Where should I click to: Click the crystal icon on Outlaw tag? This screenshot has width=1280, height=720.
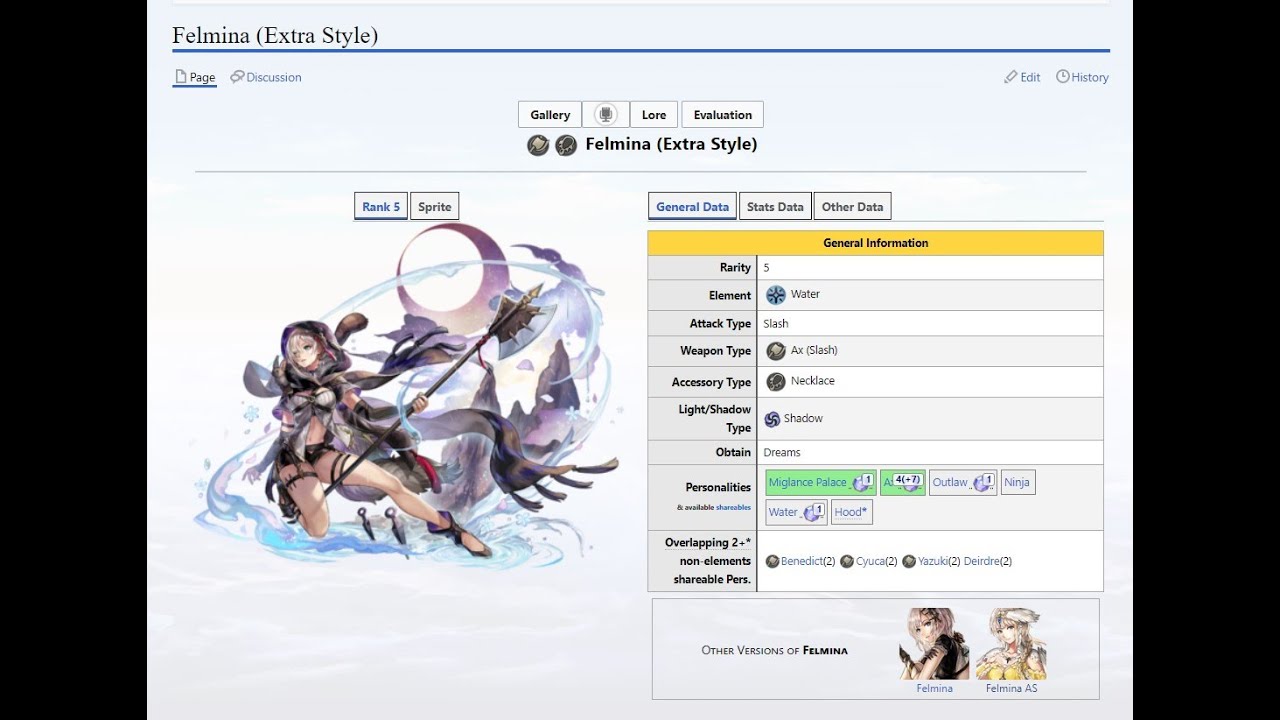click(x=982, y=483)
